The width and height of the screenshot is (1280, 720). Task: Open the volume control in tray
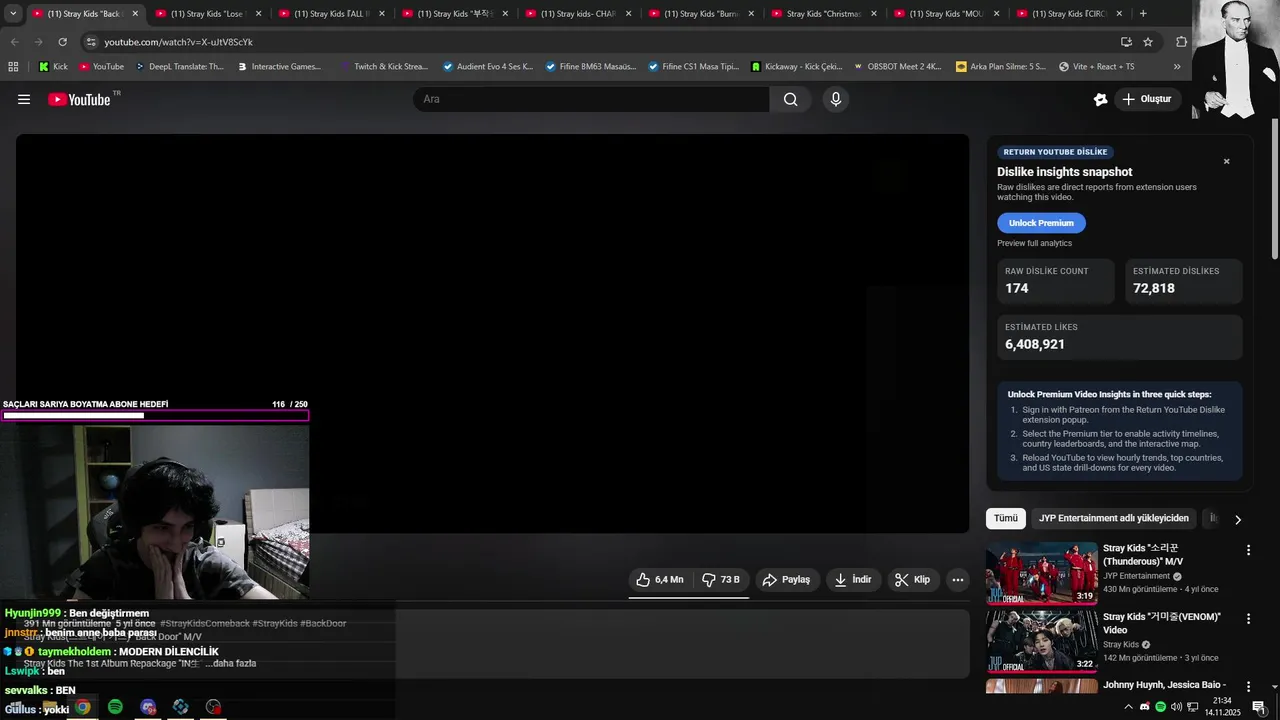1176,707
